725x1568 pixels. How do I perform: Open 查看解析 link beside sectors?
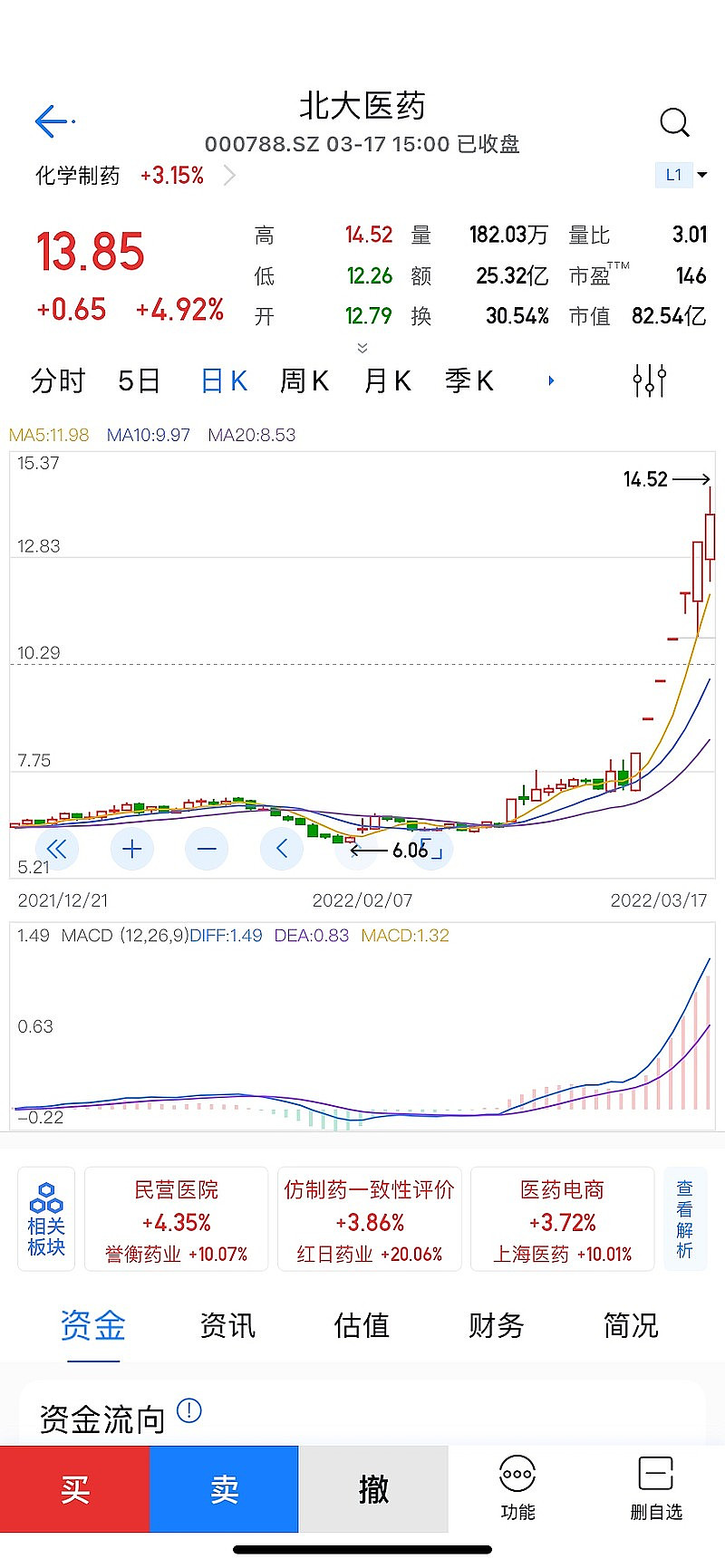[x=685, y=1219]
